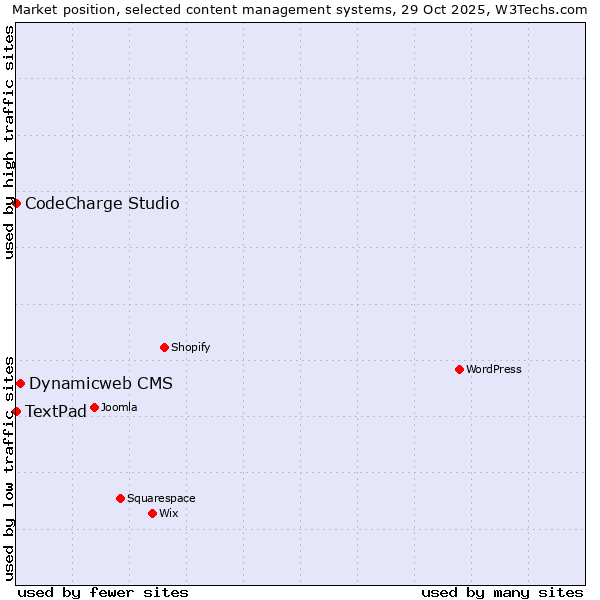Click the red Joomla data marker
Screen dimensions: 600x600
94,407
